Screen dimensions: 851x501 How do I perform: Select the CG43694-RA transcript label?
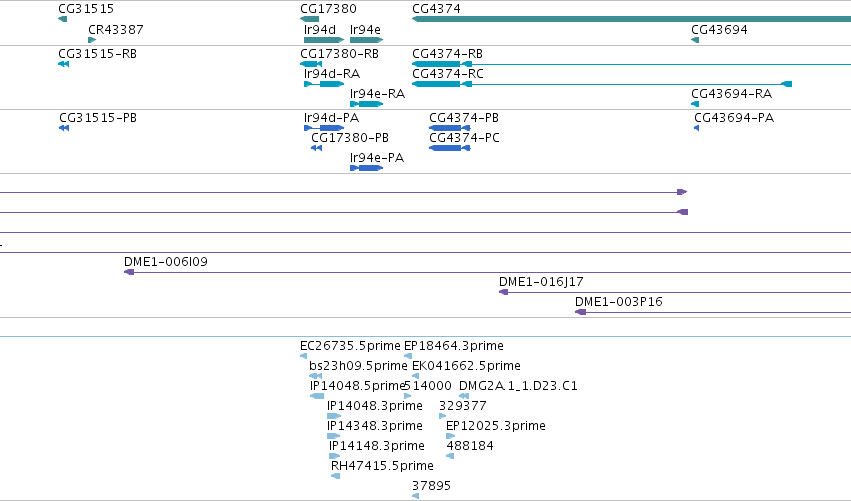point(732,94)
